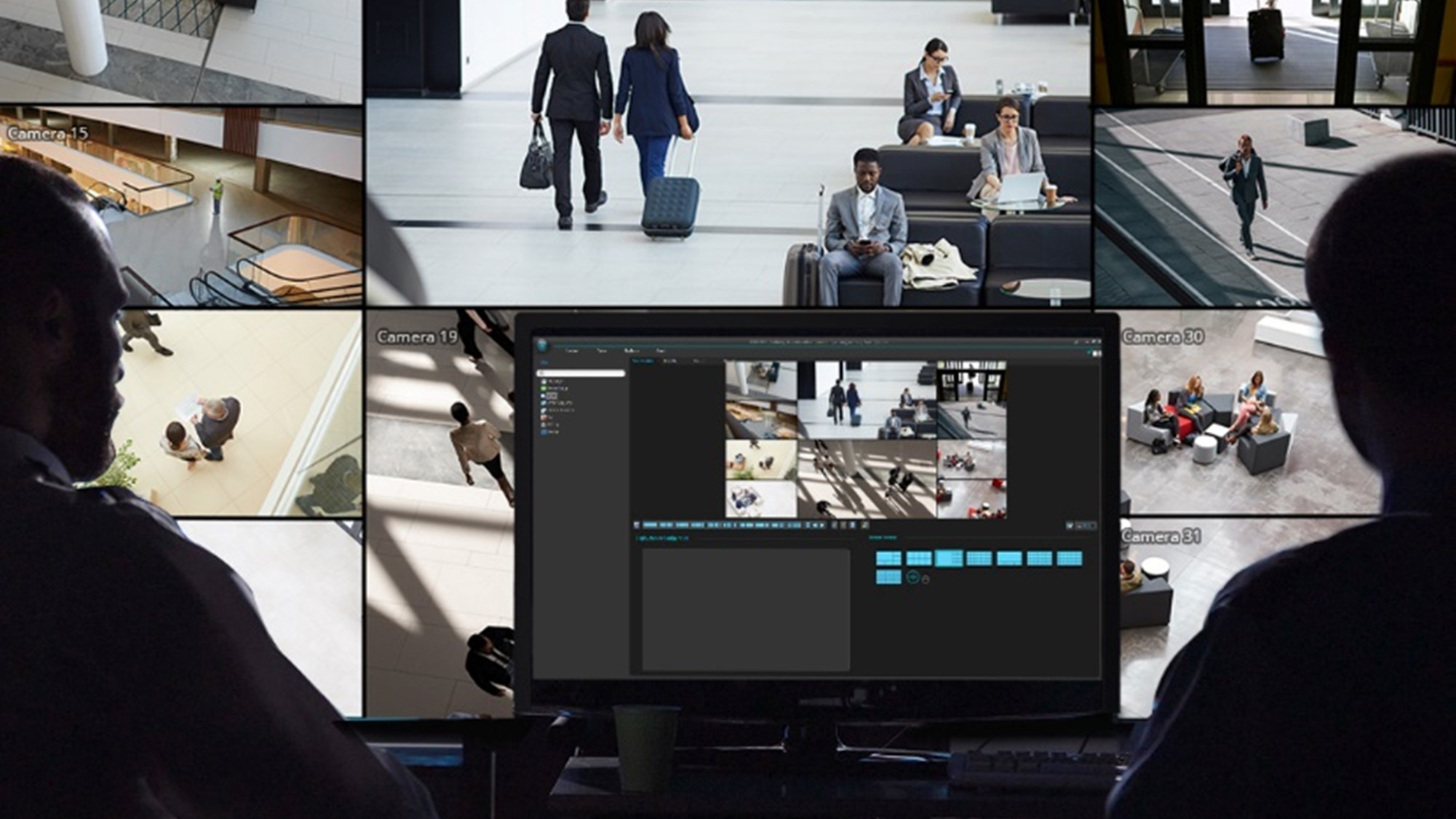Click the round application logo in the monitor's top-left corner

pos(542,346)
